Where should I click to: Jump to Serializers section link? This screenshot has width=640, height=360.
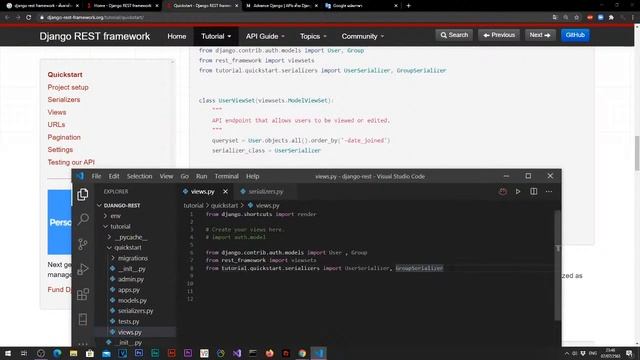[64, 100]
